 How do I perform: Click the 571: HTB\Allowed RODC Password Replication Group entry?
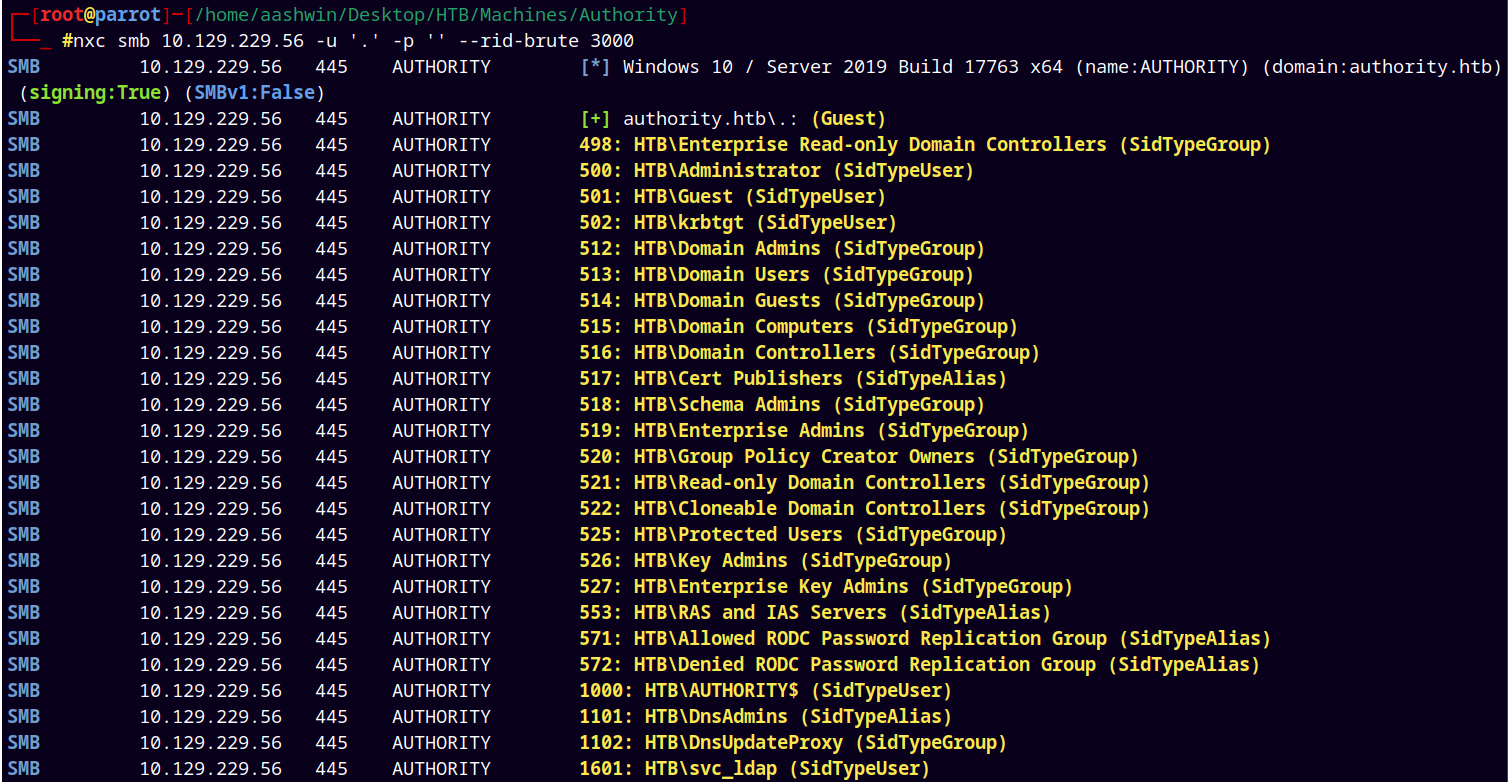[x=925, y=639]
